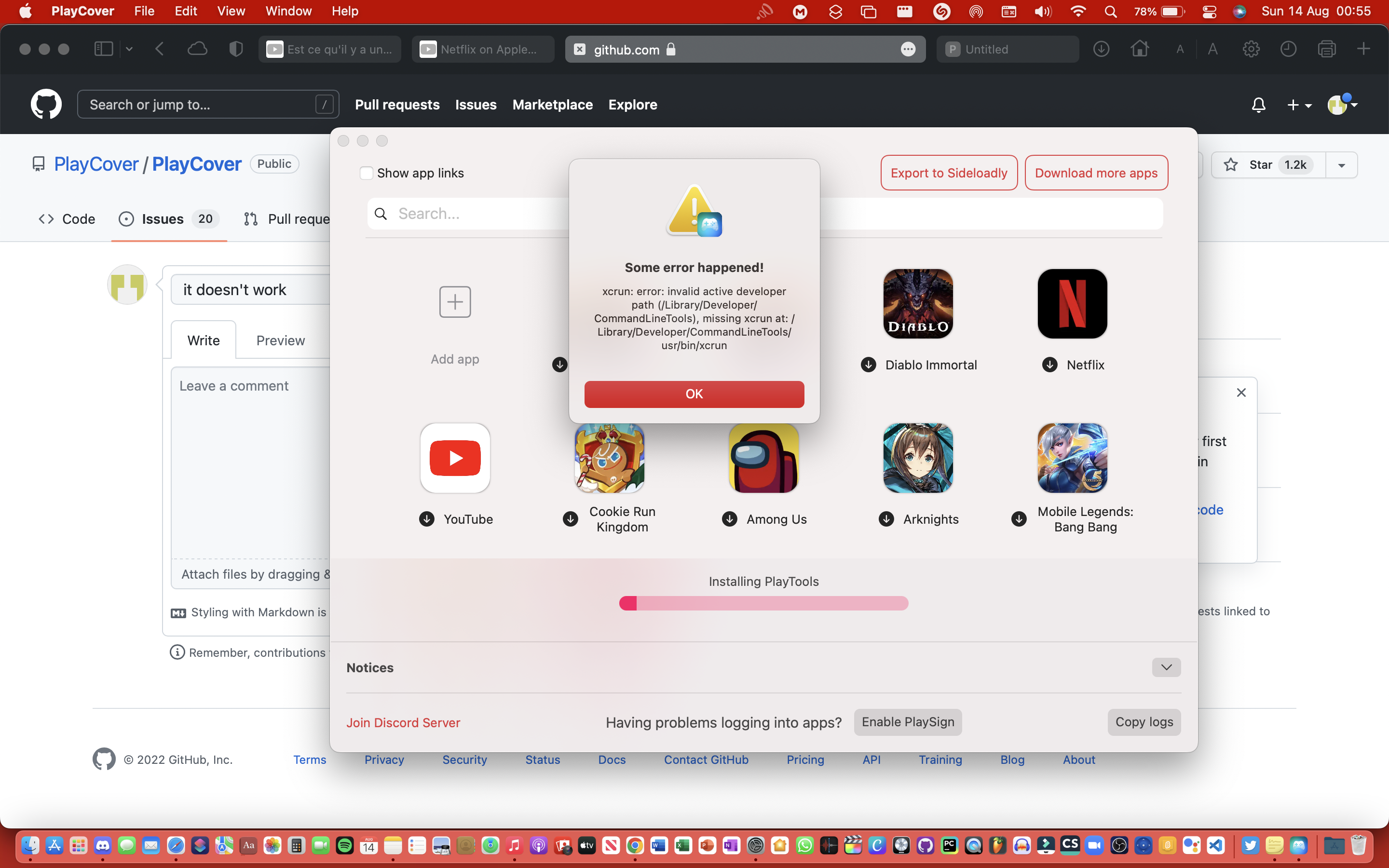Open the tab overview chevron in Safari
The image size is (1389, 868).
(129, 49)
